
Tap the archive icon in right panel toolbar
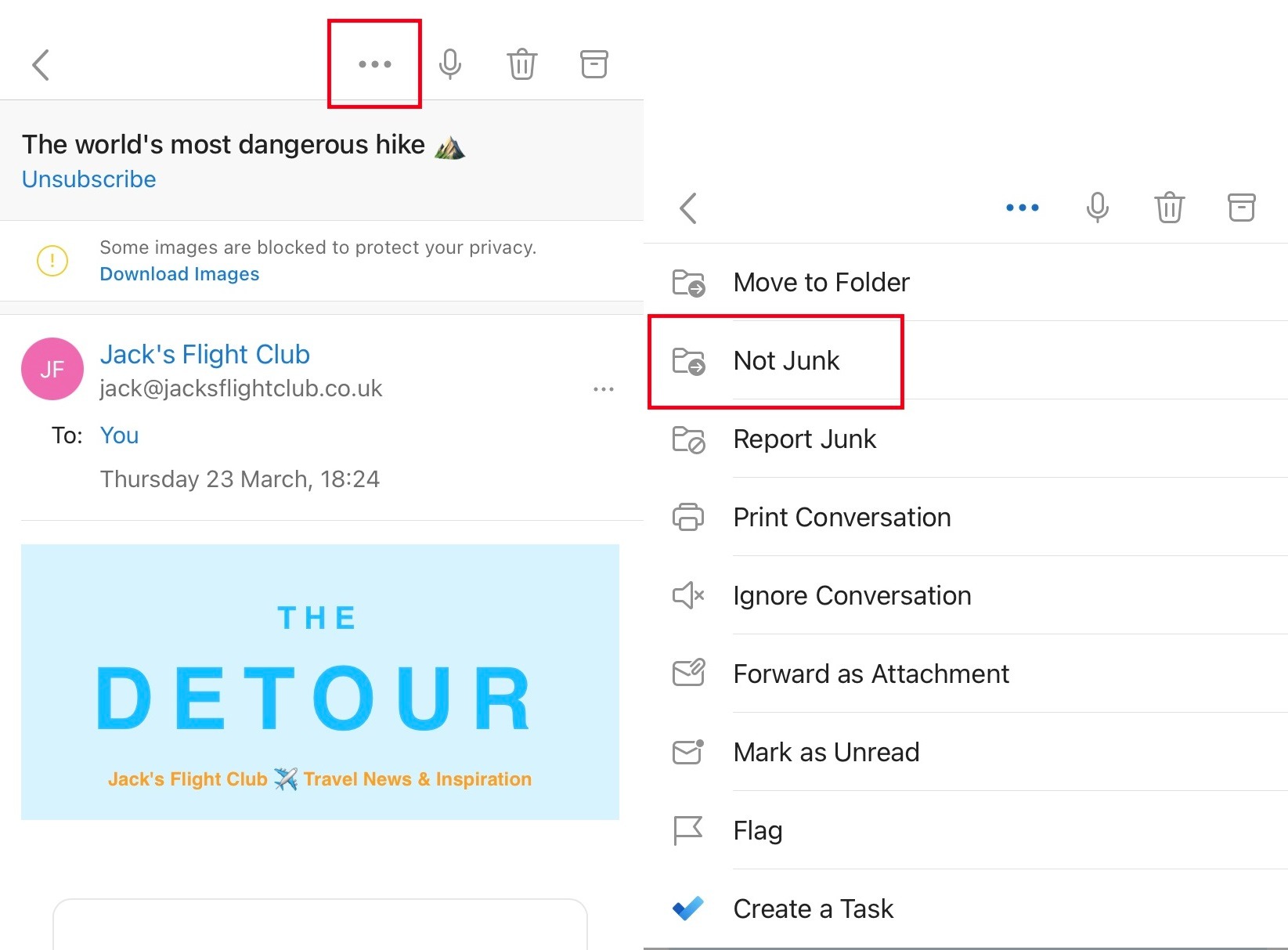coord(1241,208)
